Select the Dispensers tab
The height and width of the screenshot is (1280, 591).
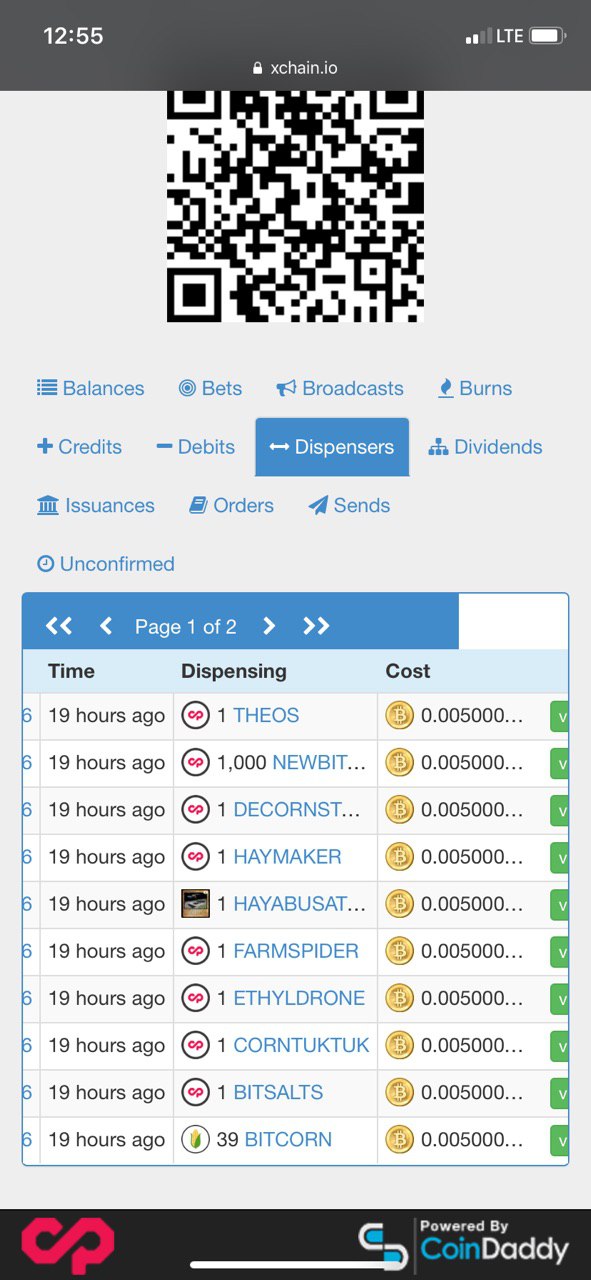(x=332, y=447)
